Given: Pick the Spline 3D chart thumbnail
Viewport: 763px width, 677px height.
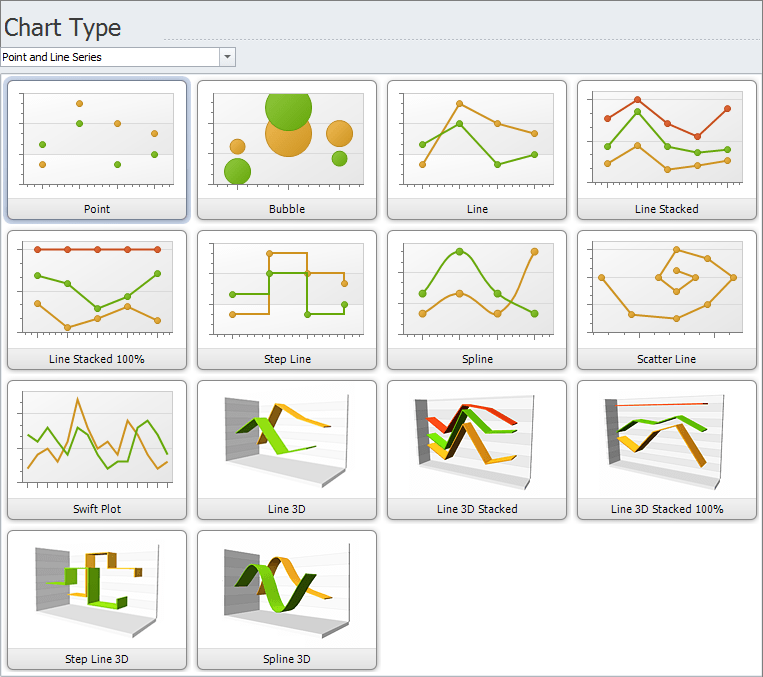Looking at the screenshot, I should pyautogui.click(x=287, y=589).
